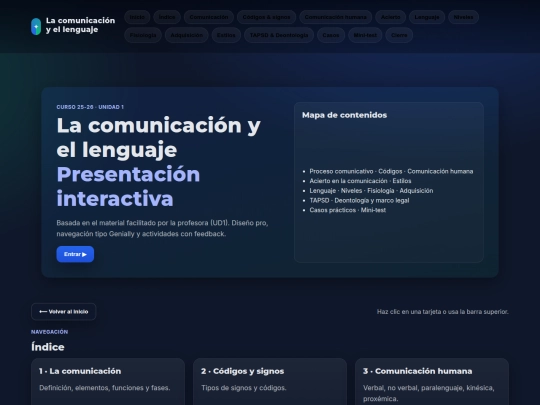Go to the Cierre nav pill
The image size is (540, 405).
tap(399, 35)
